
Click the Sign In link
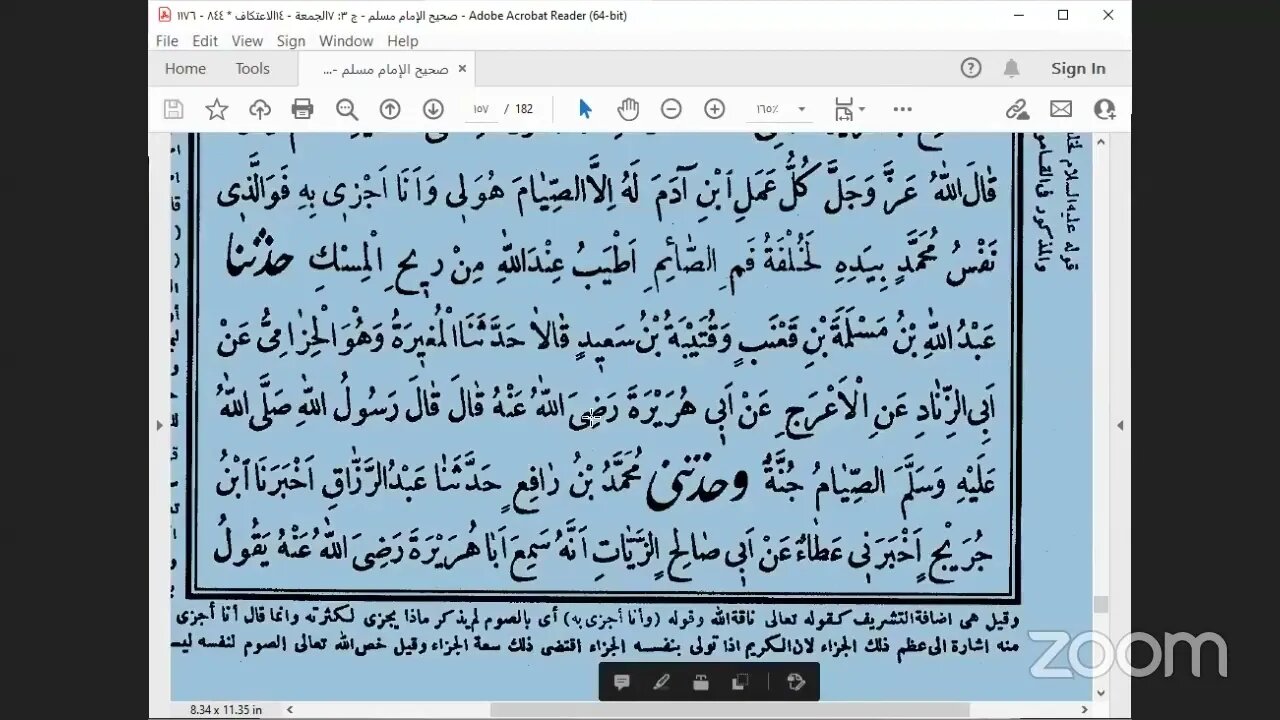tap(1078, 68)
